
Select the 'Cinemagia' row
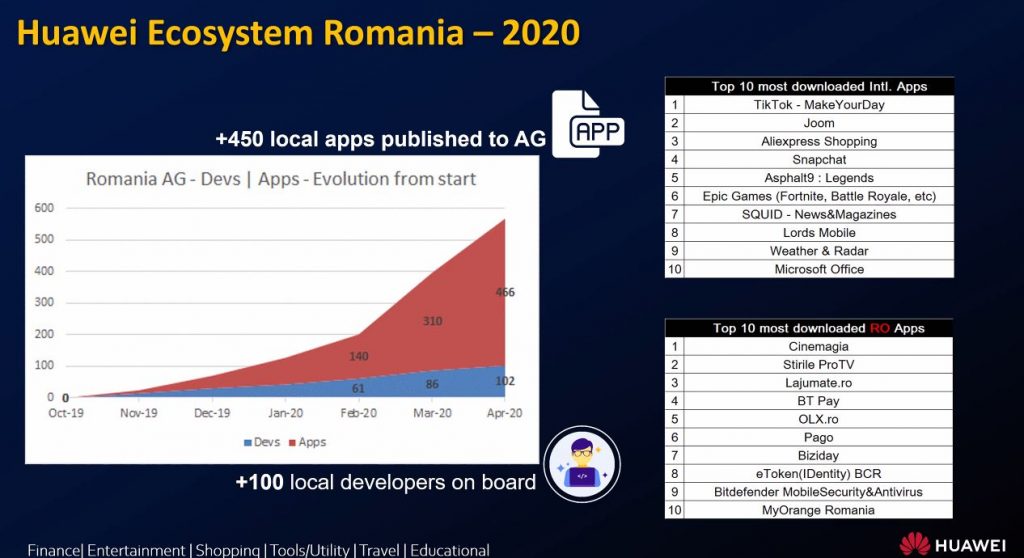click(x=808, y=346)
